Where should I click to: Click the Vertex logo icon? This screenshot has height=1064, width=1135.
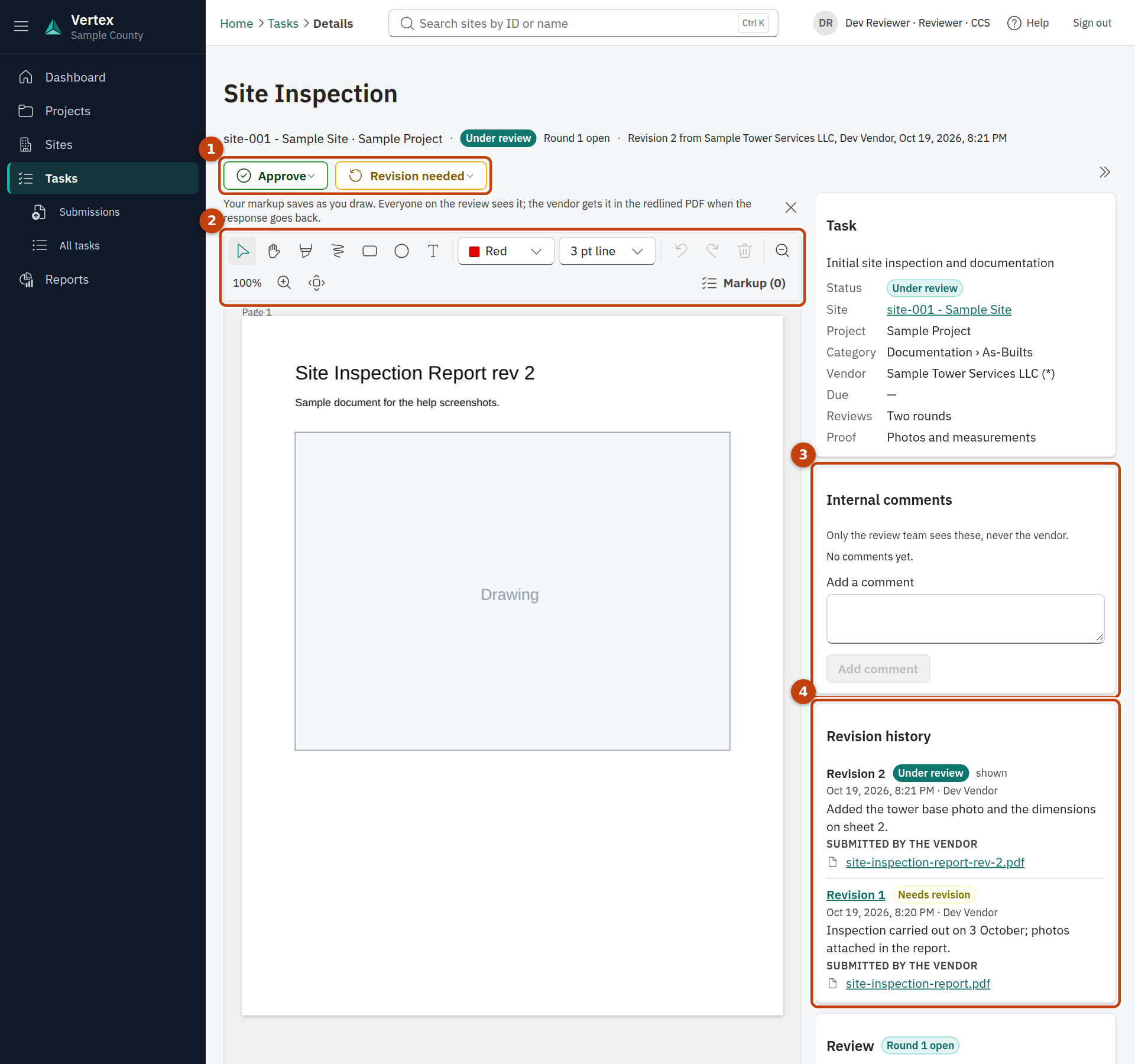point(53,27)
